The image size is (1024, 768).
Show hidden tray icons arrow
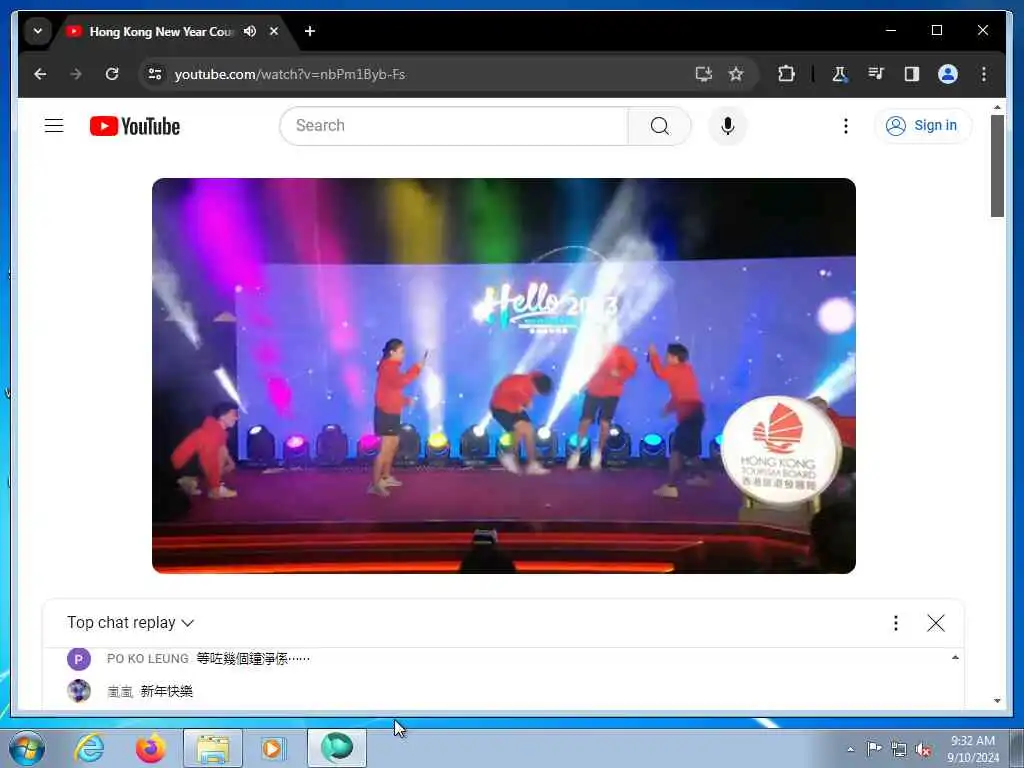pyautogui.click(x=850, y=749)
